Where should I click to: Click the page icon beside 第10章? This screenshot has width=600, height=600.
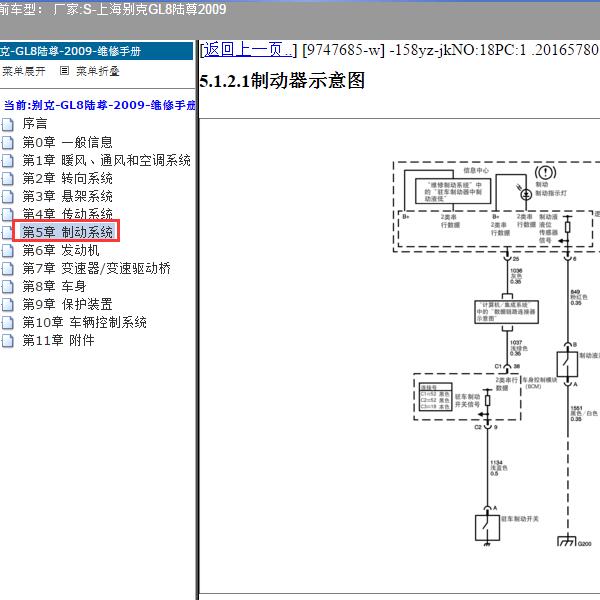7,323
